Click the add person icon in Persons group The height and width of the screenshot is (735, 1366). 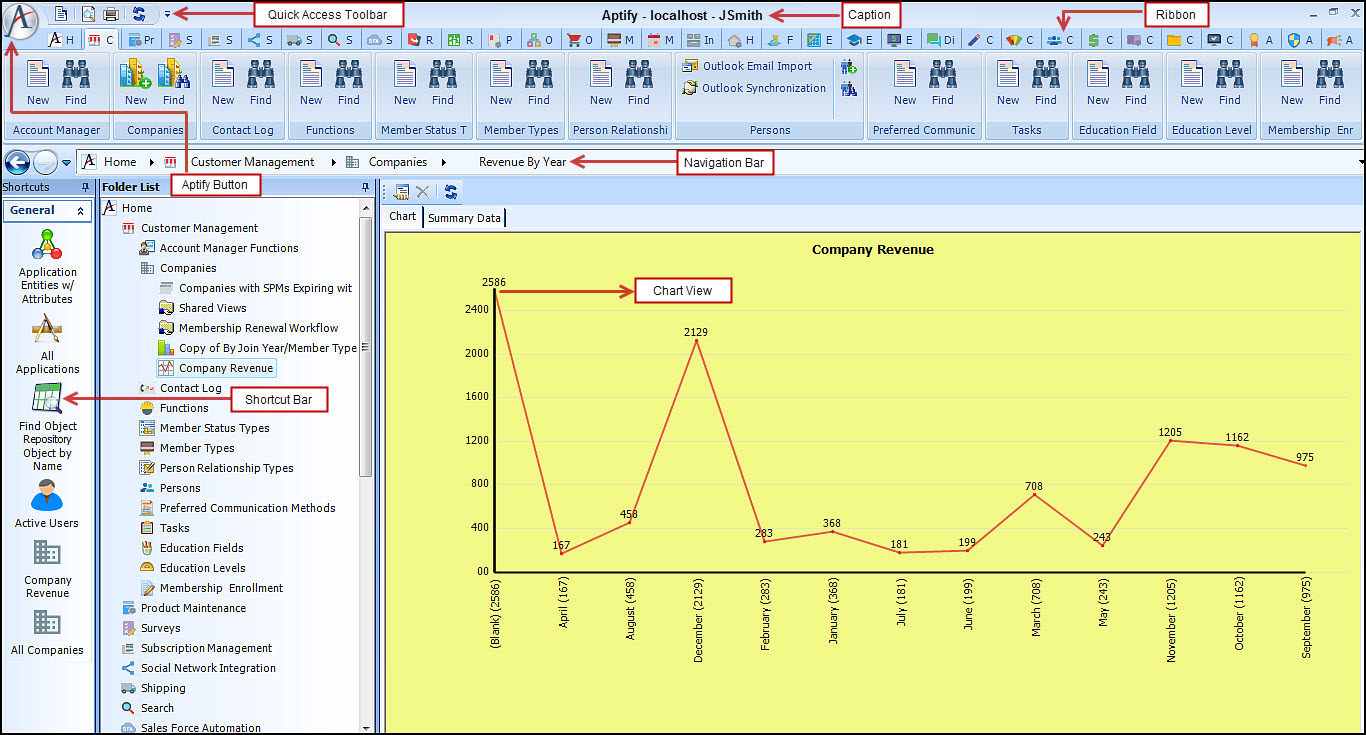point(849,67)
